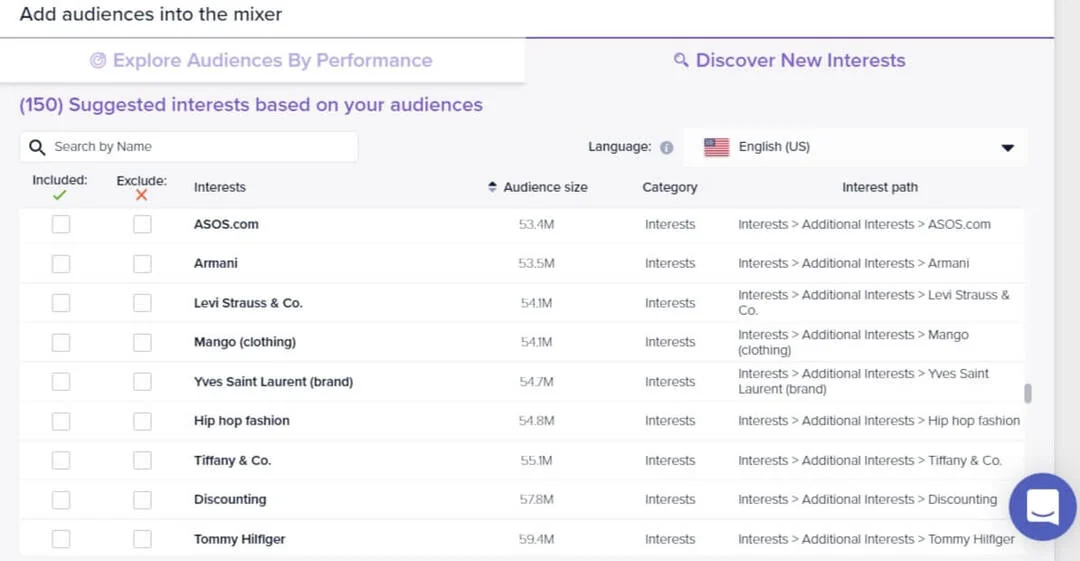
Task: Click the 53.5M audience size value
Action: click(x=536, y=263)
